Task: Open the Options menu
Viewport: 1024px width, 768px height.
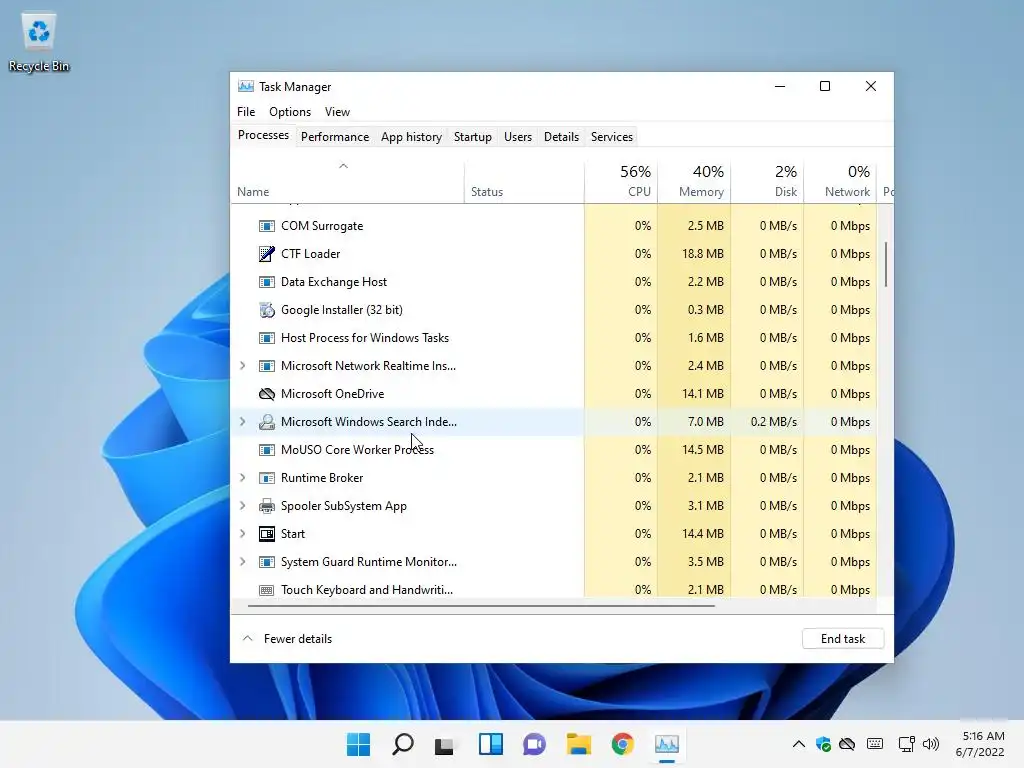Action: point(290,112)
